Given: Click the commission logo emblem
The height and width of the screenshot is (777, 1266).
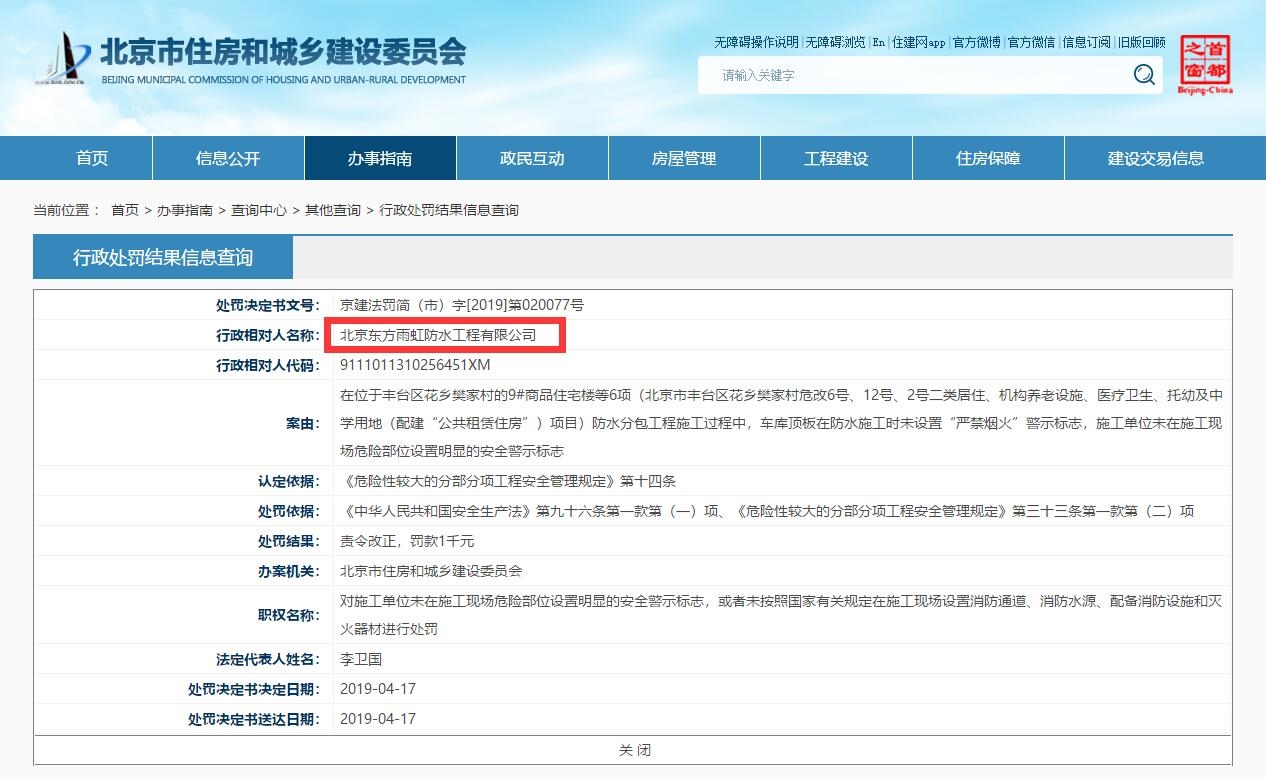Looking at the screenshot, I should coord(64,59).
